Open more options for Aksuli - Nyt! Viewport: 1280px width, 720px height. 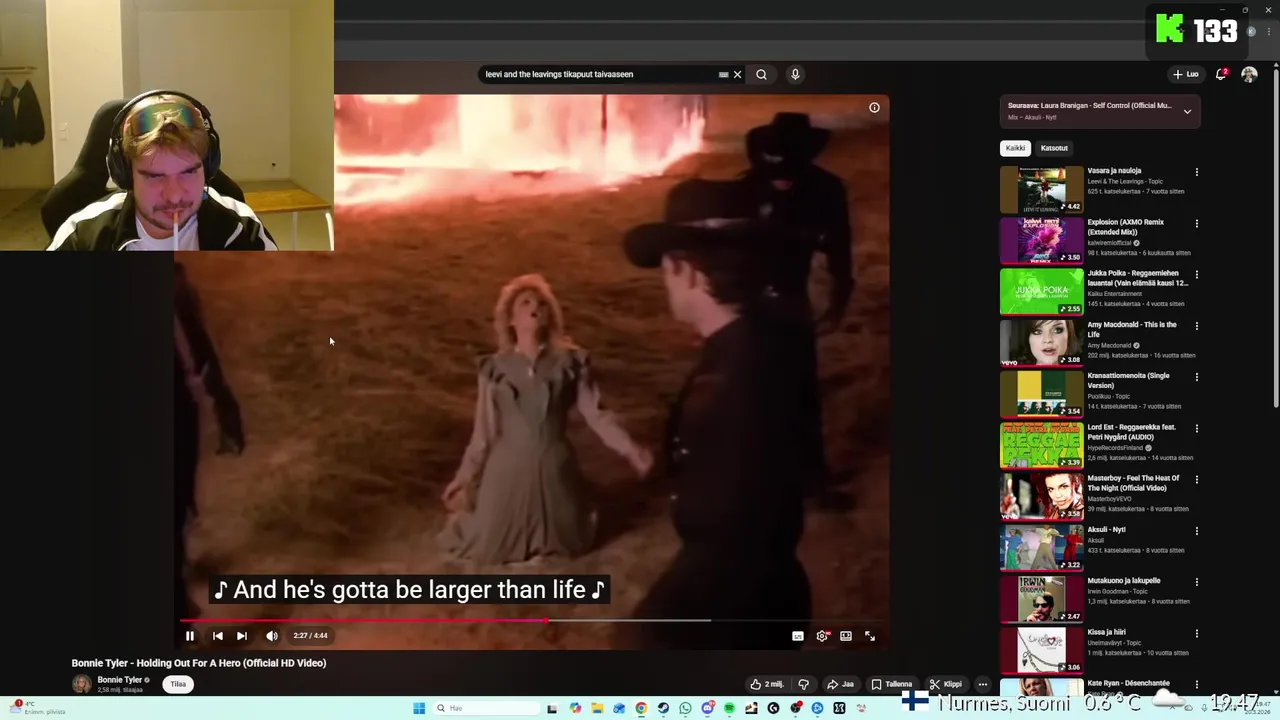(1196, 530)
